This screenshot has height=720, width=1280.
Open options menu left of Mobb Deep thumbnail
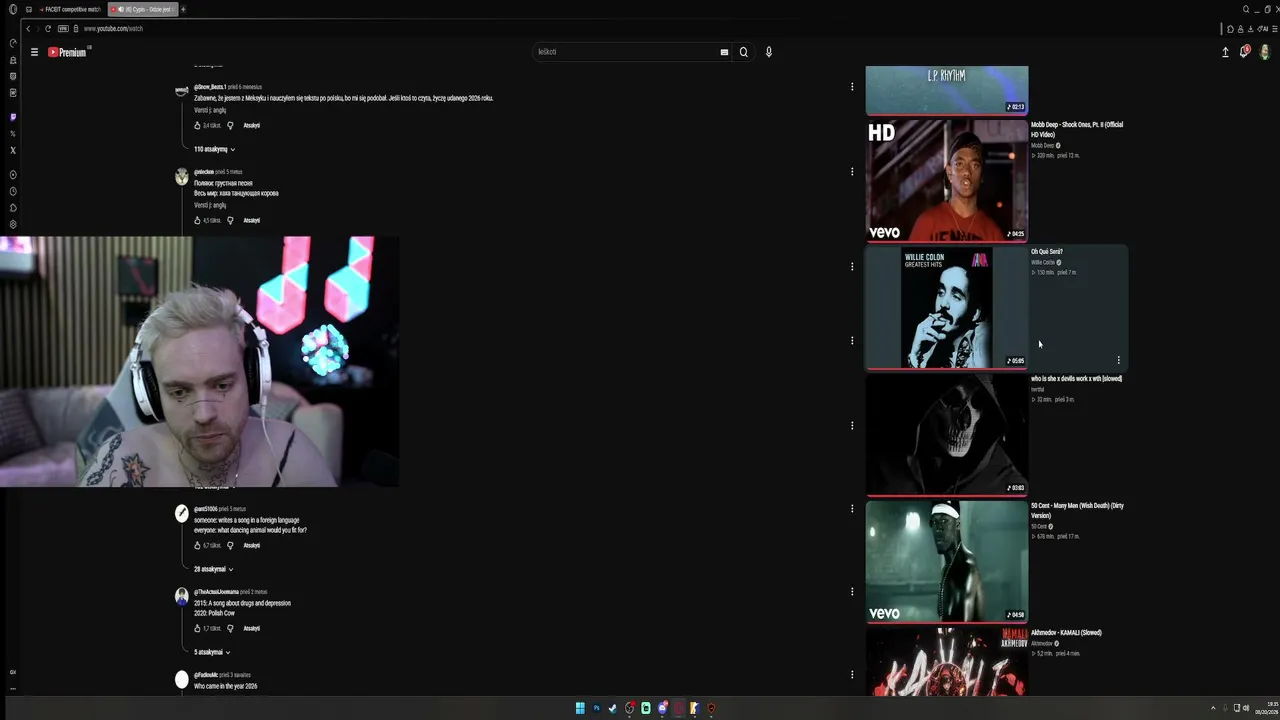pos(852,171)
